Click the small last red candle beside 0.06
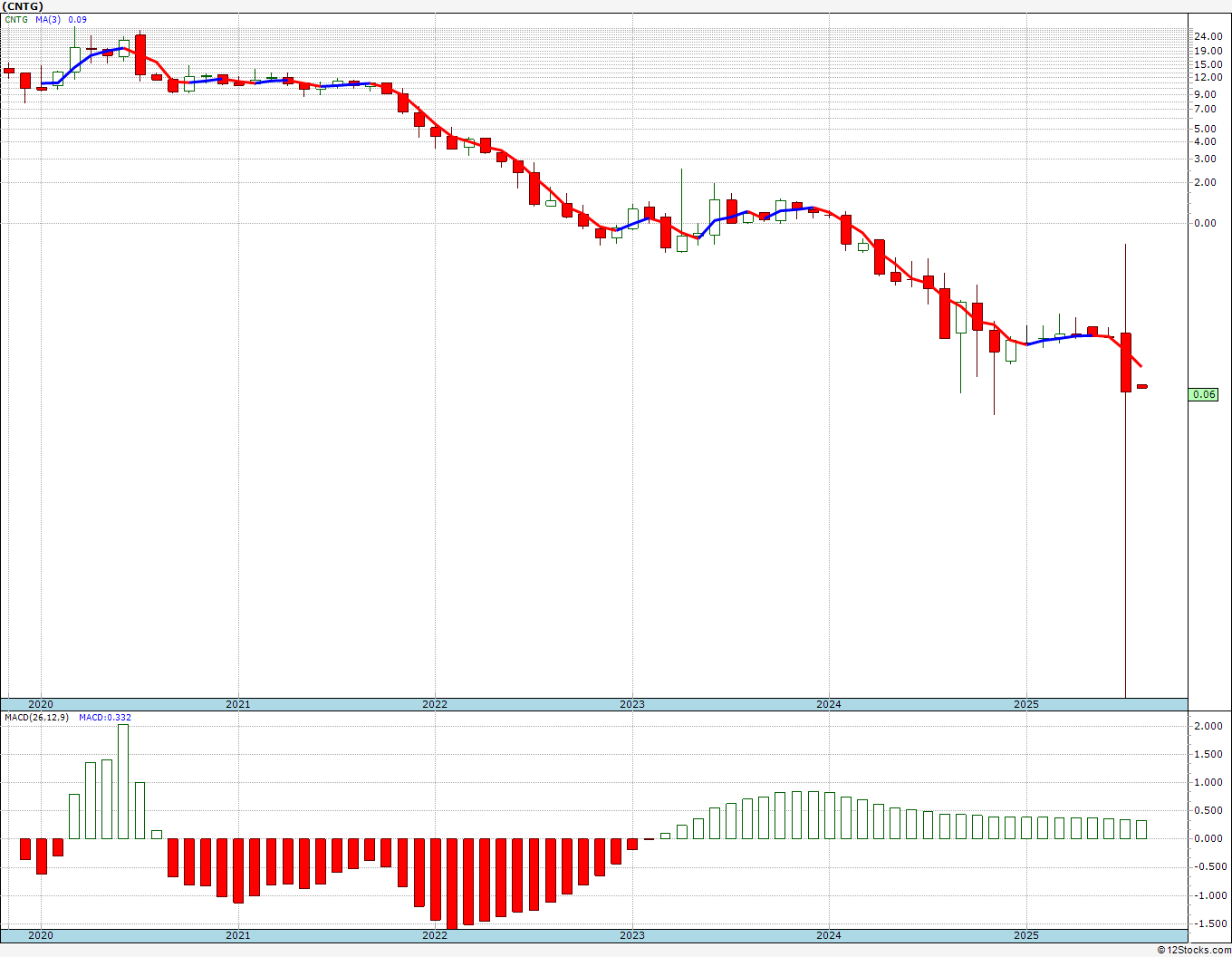 click(x=1142, y=386)
